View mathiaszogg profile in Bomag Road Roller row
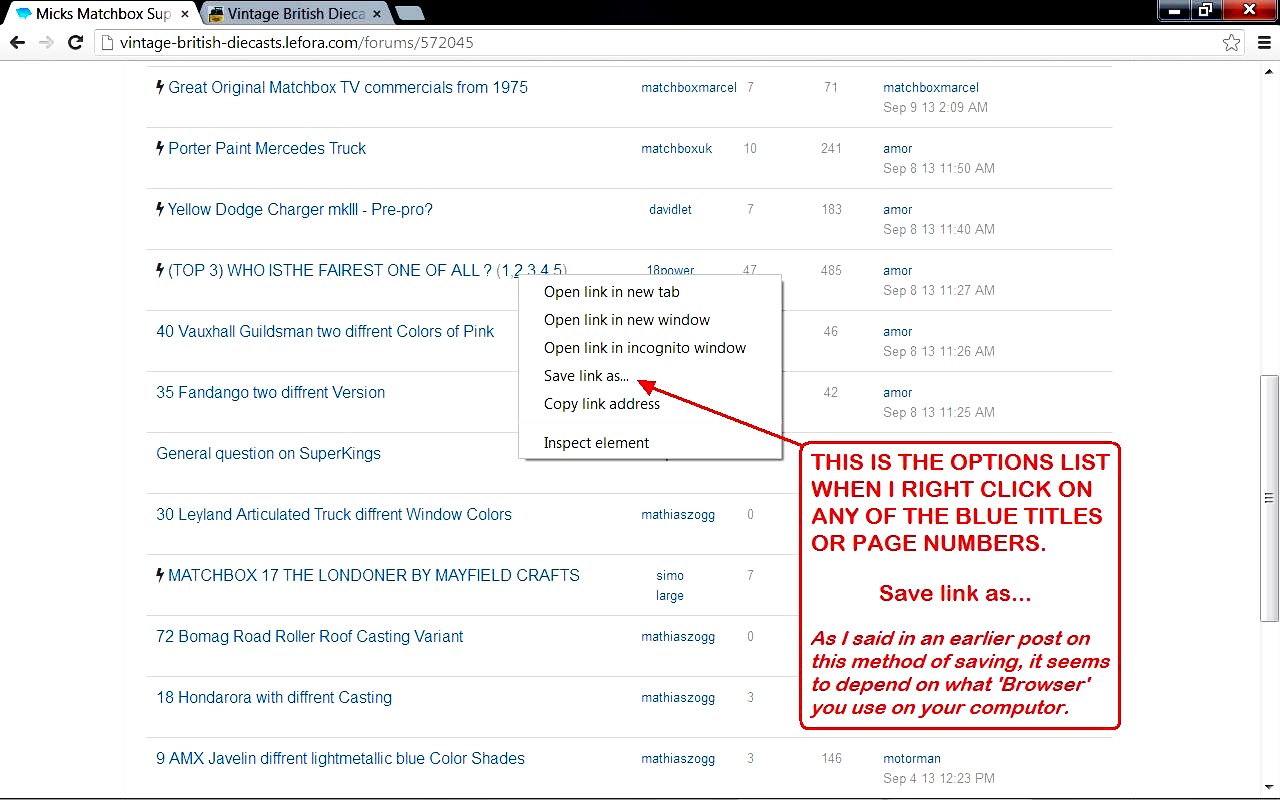 coord(678,637)
